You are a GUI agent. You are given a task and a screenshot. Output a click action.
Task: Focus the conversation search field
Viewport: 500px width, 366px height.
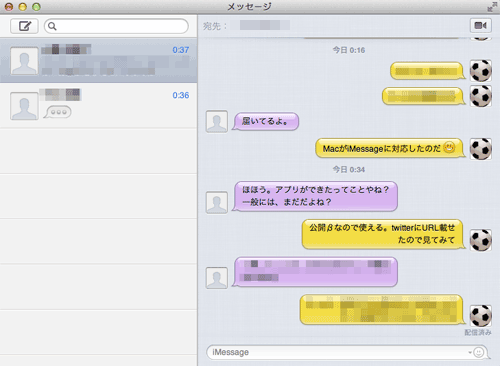pos(116,26)
